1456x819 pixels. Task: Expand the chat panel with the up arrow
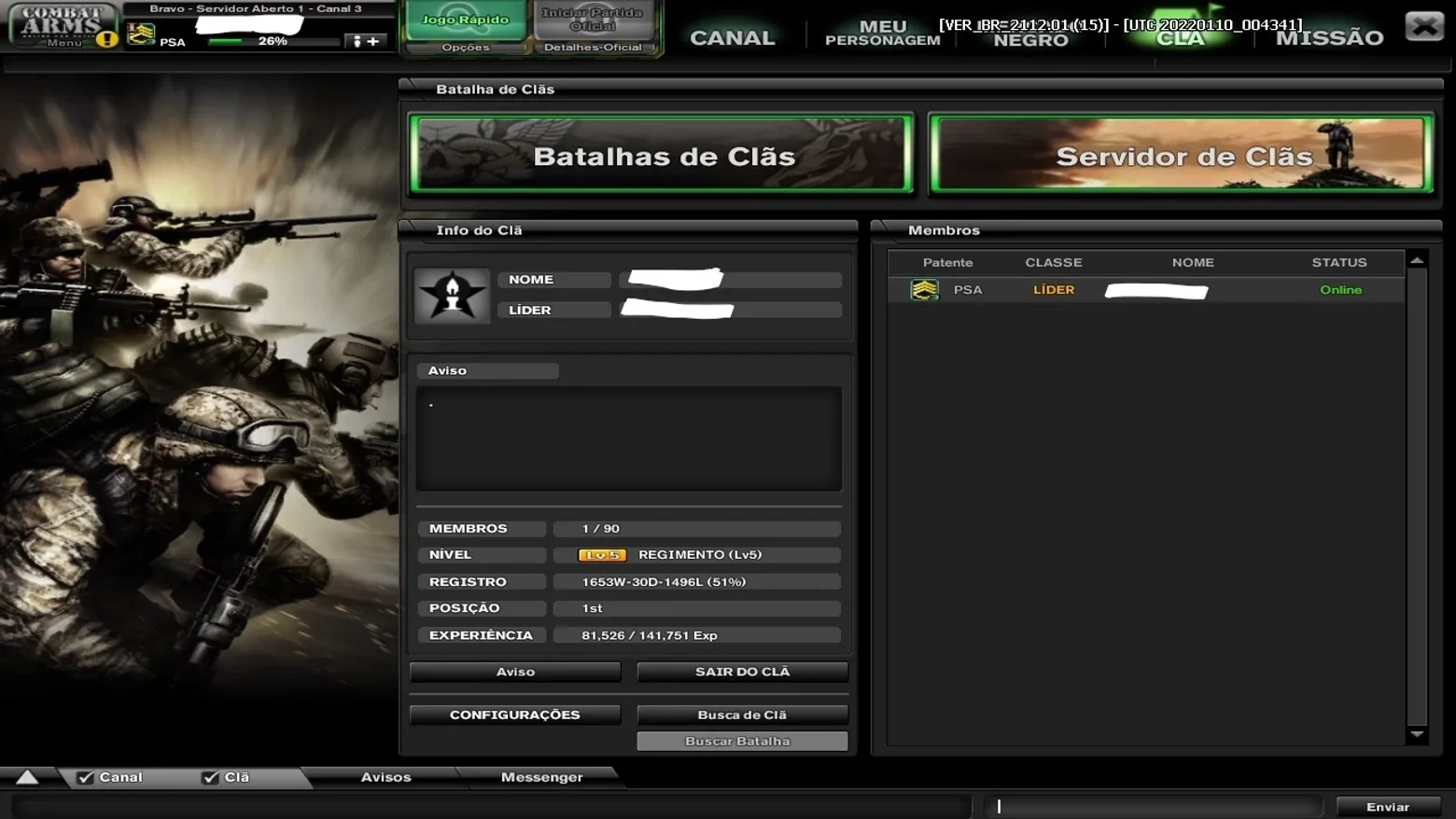click(27, 777)
